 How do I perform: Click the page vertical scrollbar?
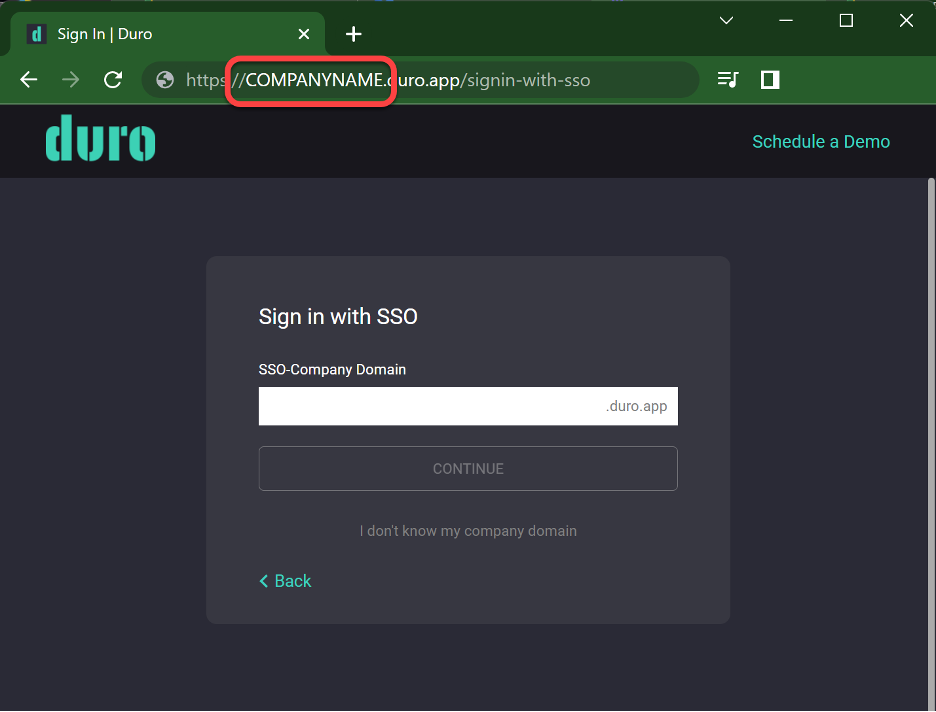point(931,442)
